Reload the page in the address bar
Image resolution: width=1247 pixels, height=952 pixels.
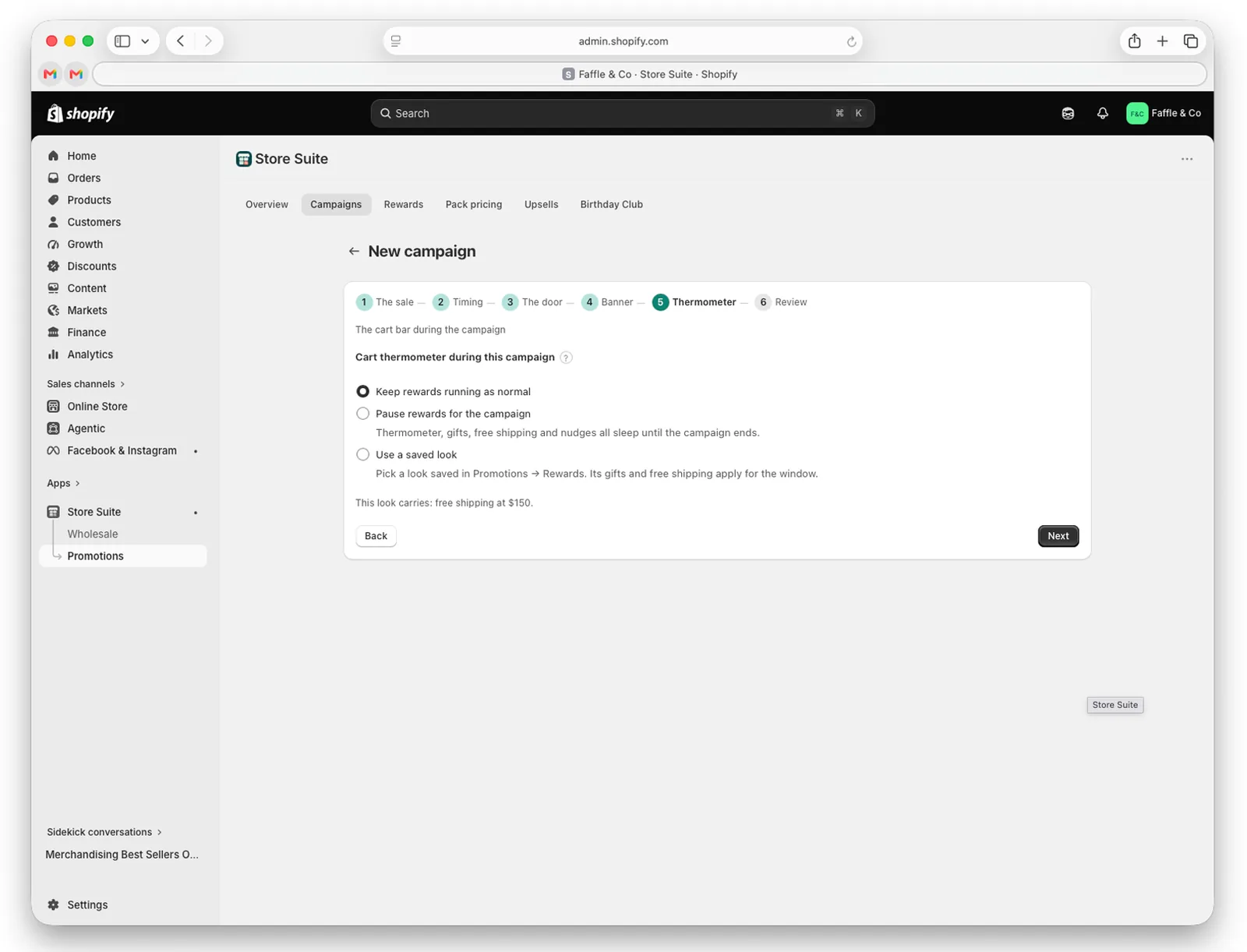851,41
